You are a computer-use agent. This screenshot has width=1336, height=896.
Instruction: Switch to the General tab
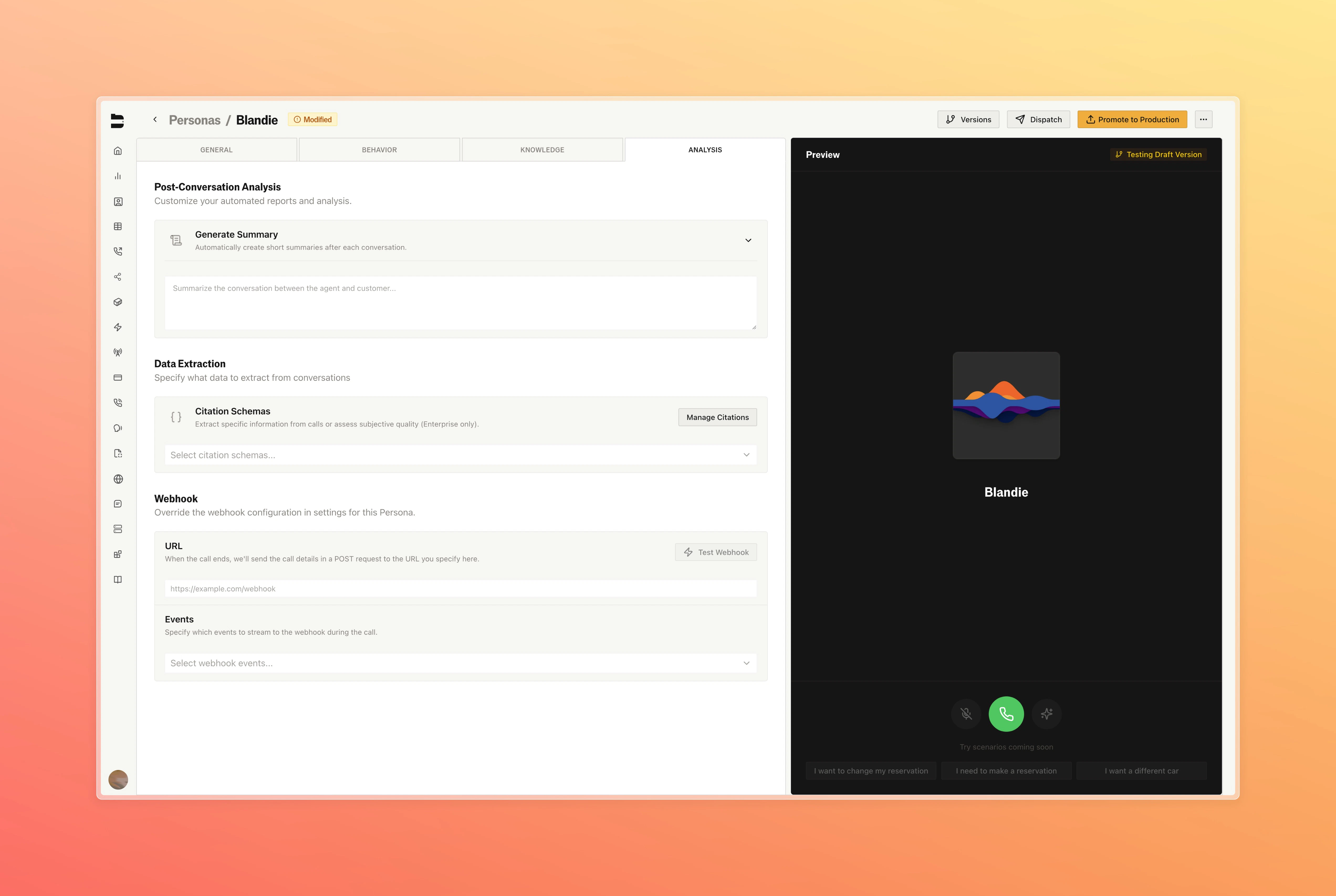tap(217, 150)
